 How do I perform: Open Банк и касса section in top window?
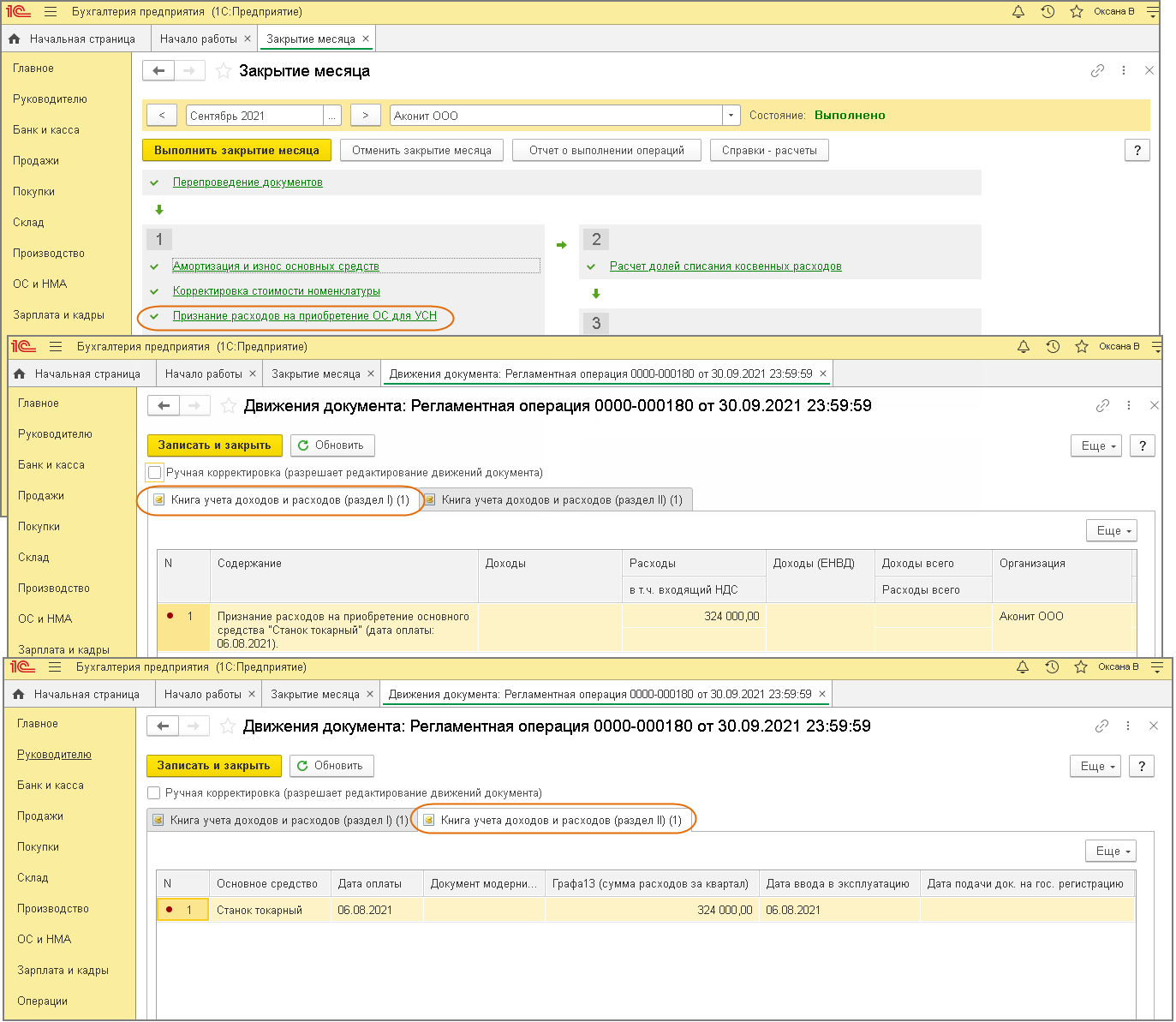(x=46, y=130)
